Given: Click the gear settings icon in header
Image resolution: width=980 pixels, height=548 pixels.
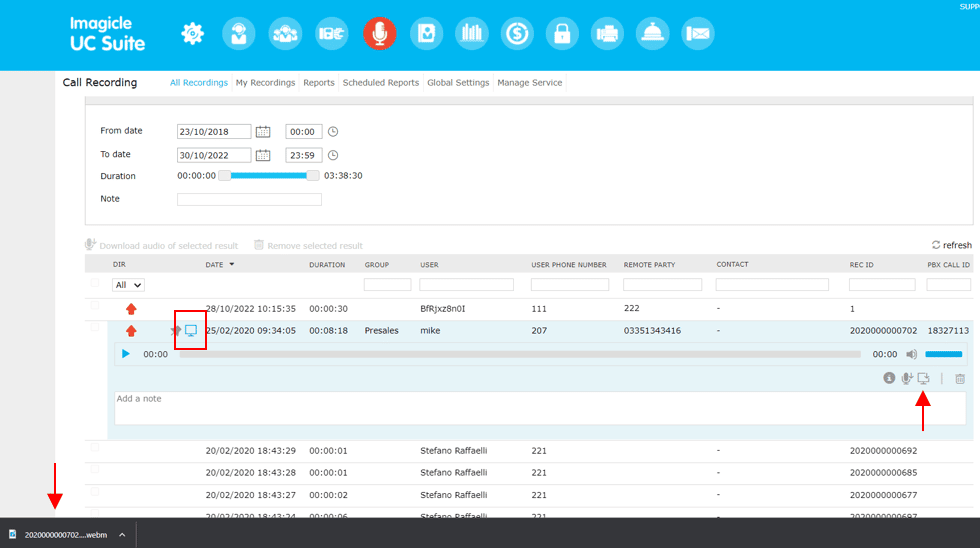Looking at the screenshot, I should 192,34.
